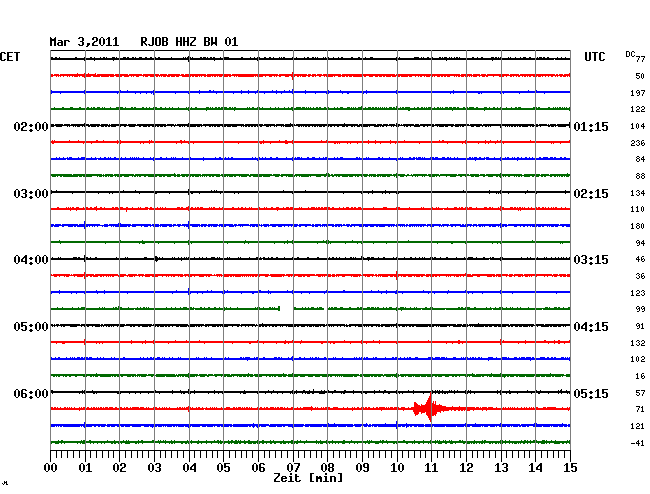The height and width of the screenshot is (494, 650).
Task: Click the 15 minute axis label
Action: point(570,468)
